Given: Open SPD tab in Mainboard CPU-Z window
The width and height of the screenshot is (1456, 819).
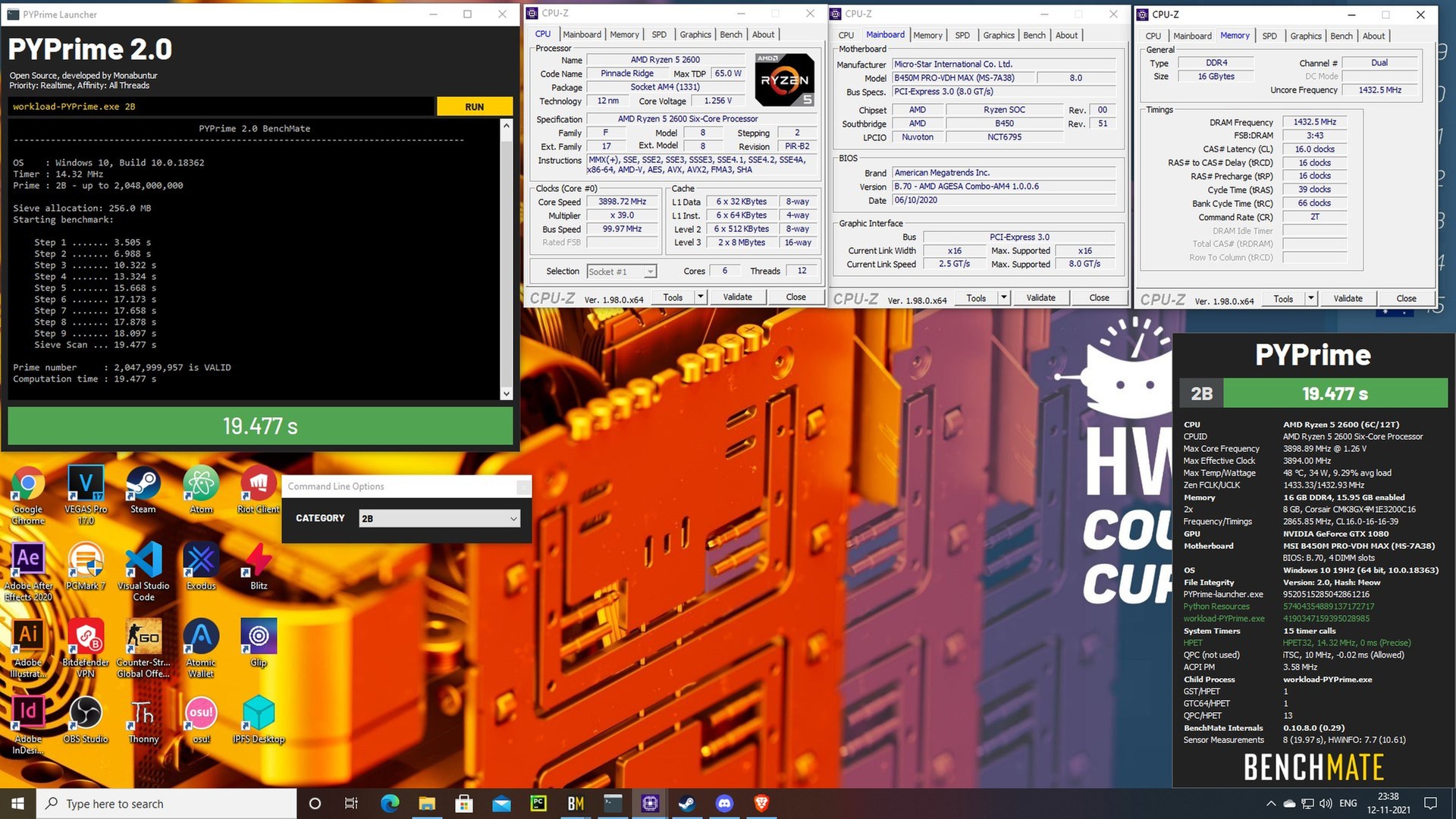Looking at the screenshot, I should pyautogui.click(x=962, y=36).
